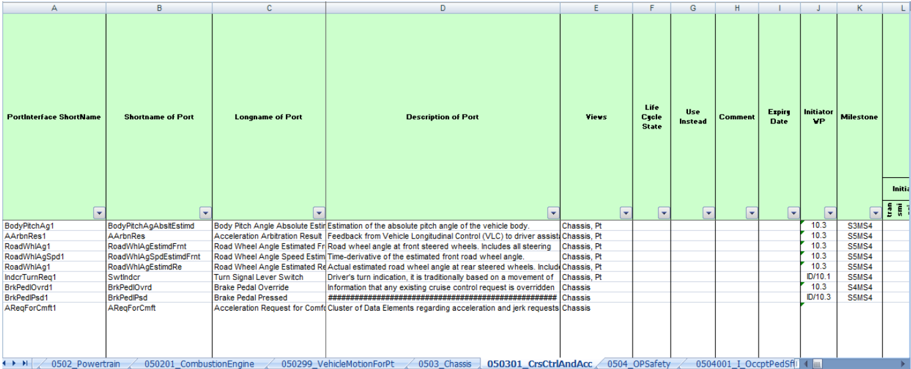The image size is (911, 369).
Task: Open filter dropdown for Life Cycle State column
Action: coord(663,213)
